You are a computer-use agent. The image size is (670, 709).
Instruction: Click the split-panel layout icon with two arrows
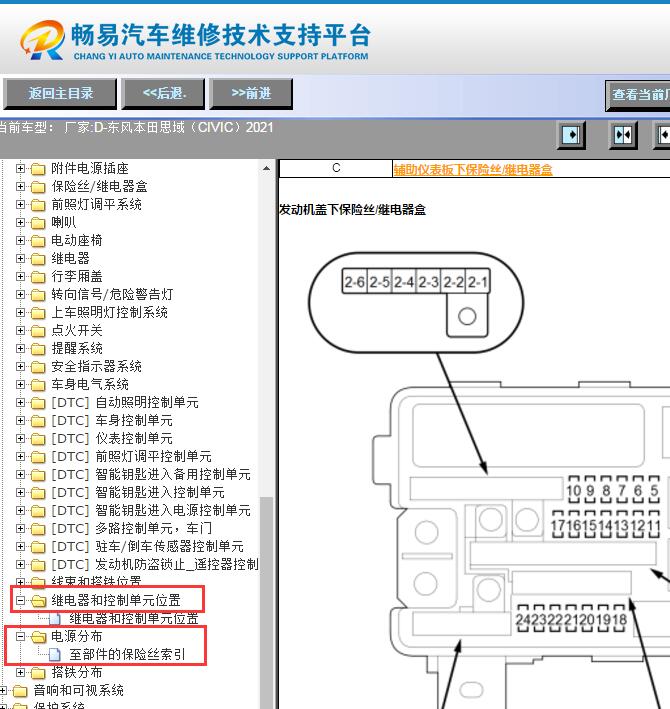[623, 135]
